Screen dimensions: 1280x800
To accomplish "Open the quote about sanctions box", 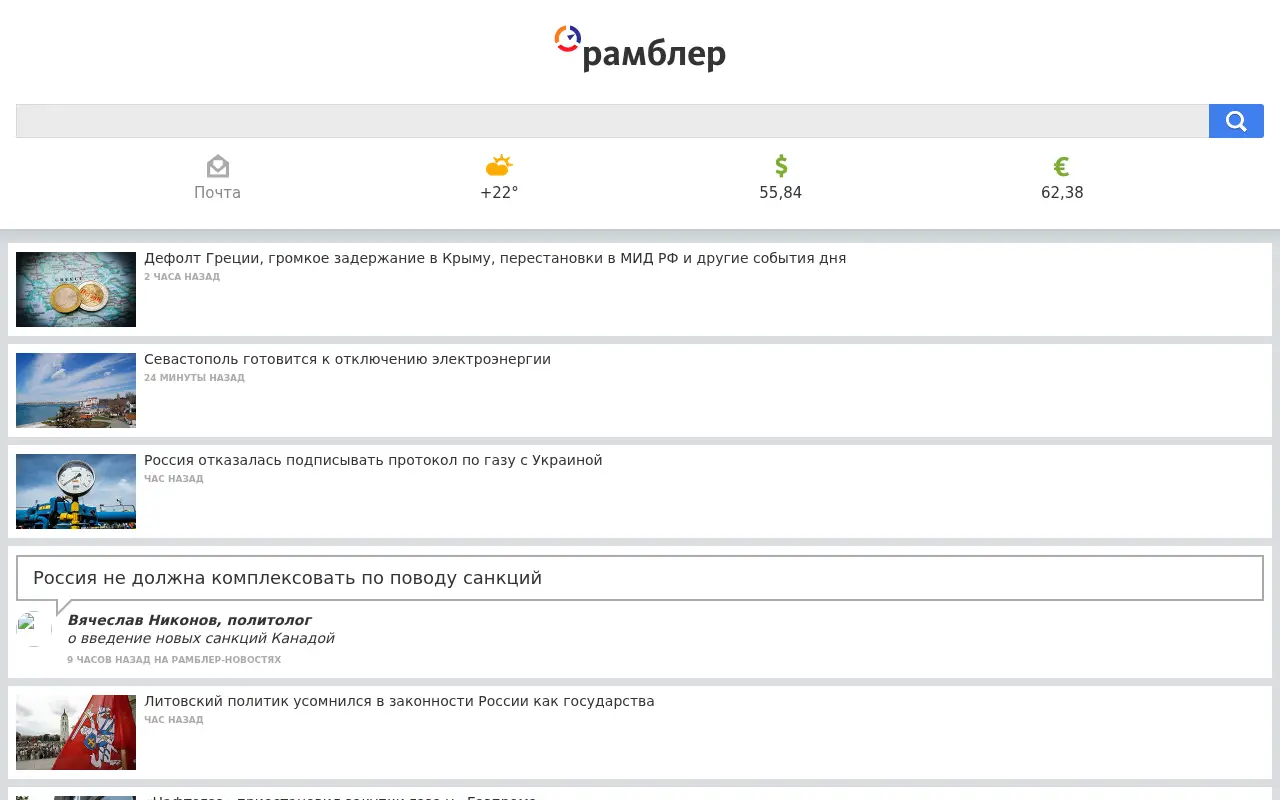I will (x=640, y=578).
